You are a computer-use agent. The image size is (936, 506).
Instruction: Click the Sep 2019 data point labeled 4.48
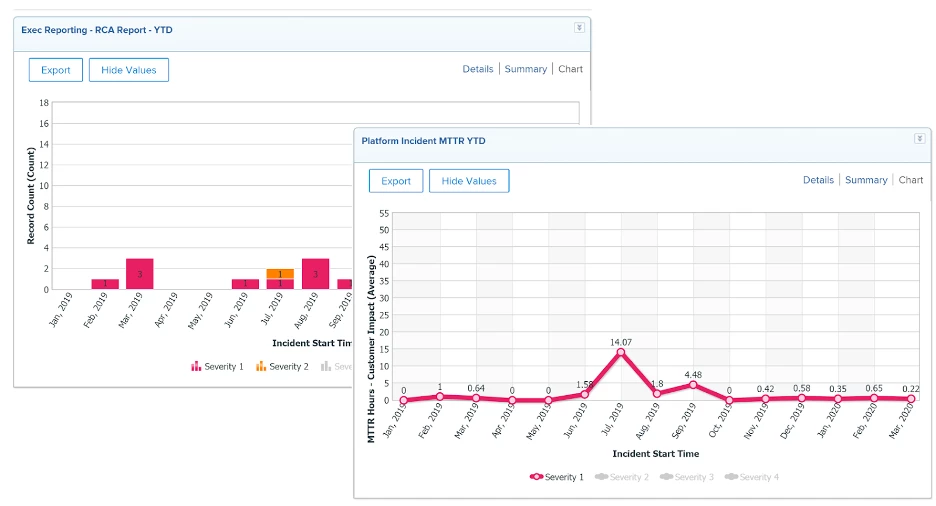coord(693,385)
